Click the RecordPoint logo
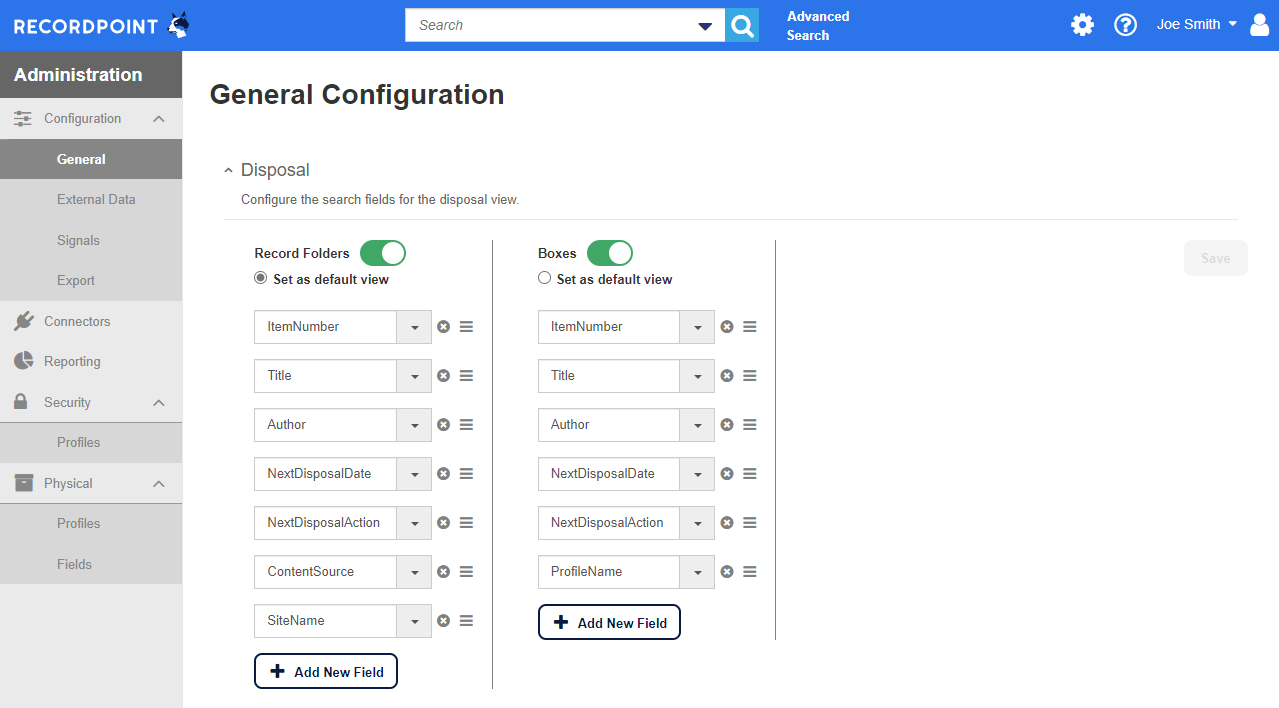The height and width of the screenshot is (708, 1279). (x=101, y=26)
